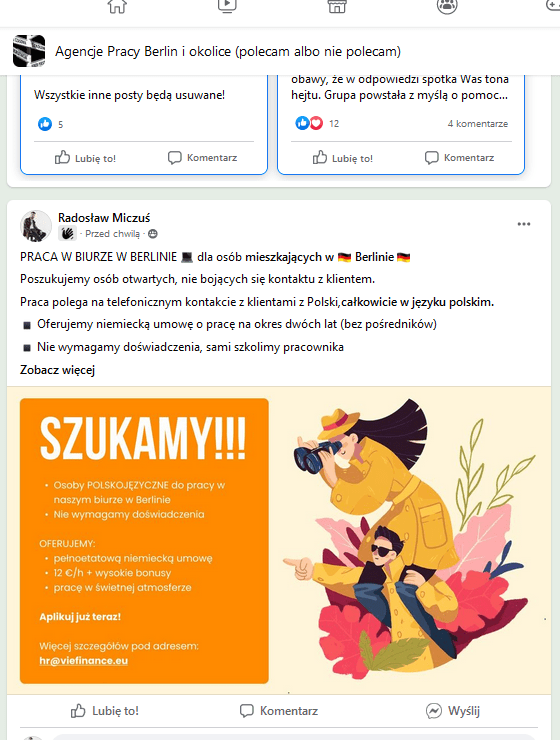The image size is (560, 740).
Task: Open the three-dots post options menu
Action: (524, 224)
